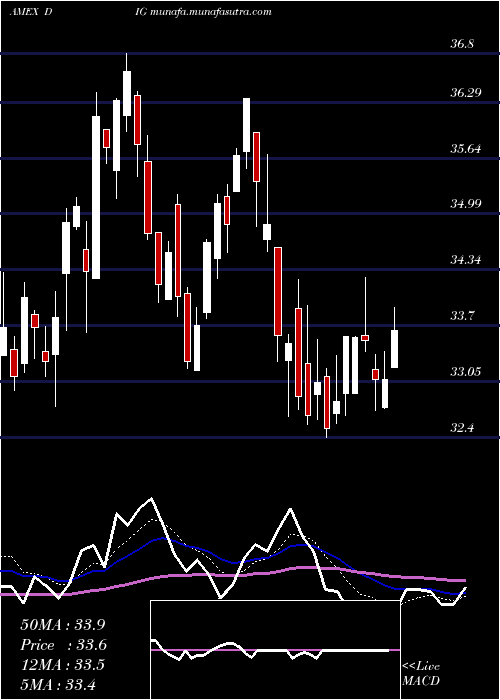The height and width of the screenshot is (700, 500).
Task: Click the 36.8 price axis label
Action: click(462, 44)
